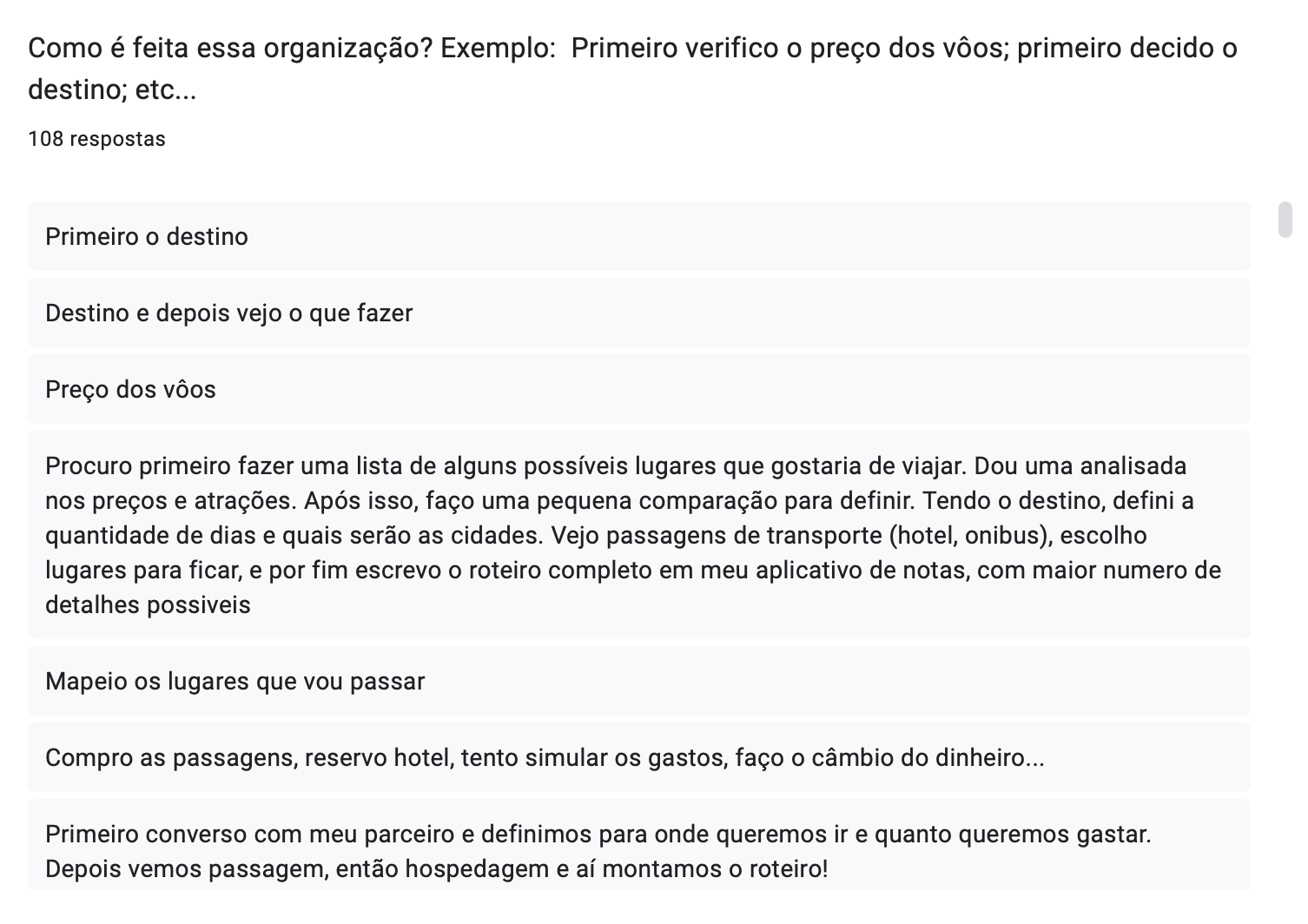Screen dimensions: 1308x924
Task: Click the phrase 'quanto queremos gastar' in the last response
Action: click(x=1011, y=835)
